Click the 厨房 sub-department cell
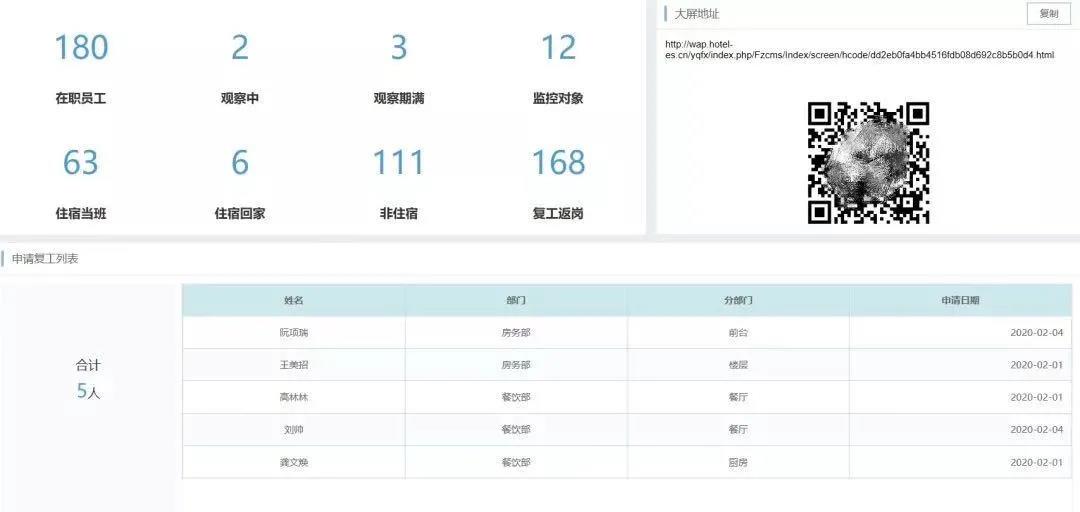Screen dimensions: 1080x512 (738, 463)
